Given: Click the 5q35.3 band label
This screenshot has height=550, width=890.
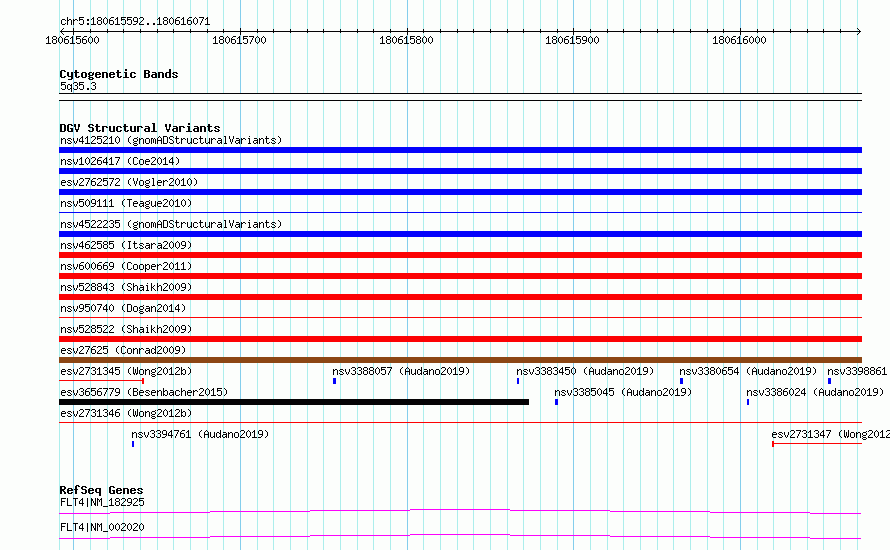Looking at the screenshot, I should click(x=78, y=86).
